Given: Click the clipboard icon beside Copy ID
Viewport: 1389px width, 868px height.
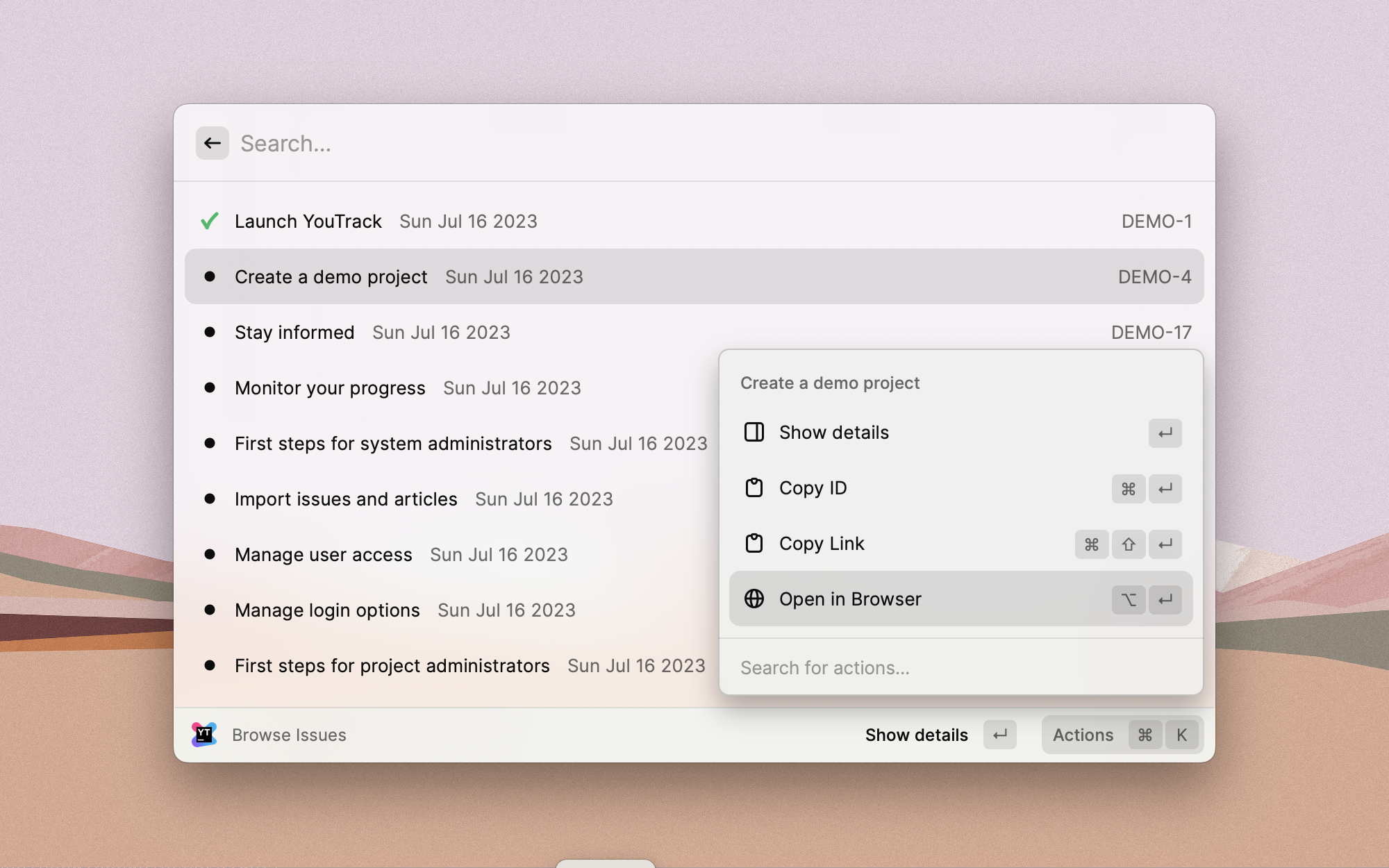Looking at the screenshot, I should 754,487.
